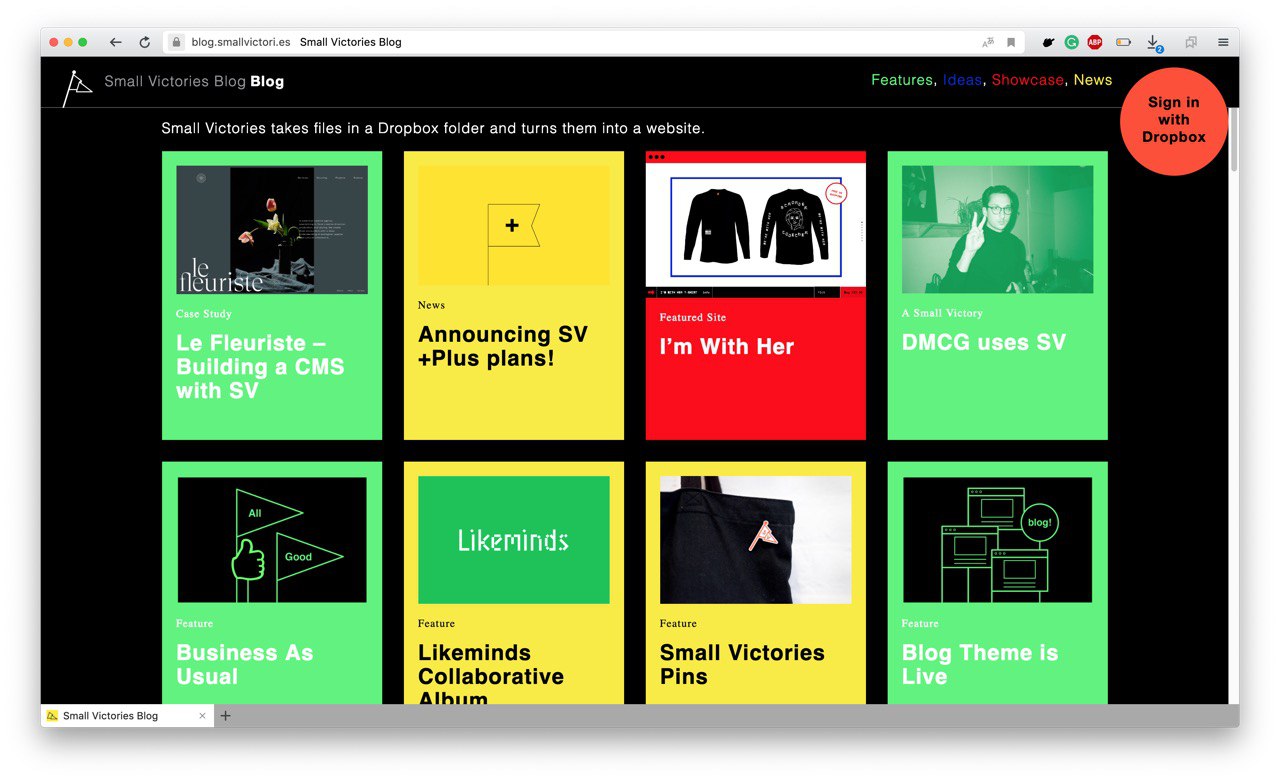Click the yellow plus flag thumbnail

514,225
